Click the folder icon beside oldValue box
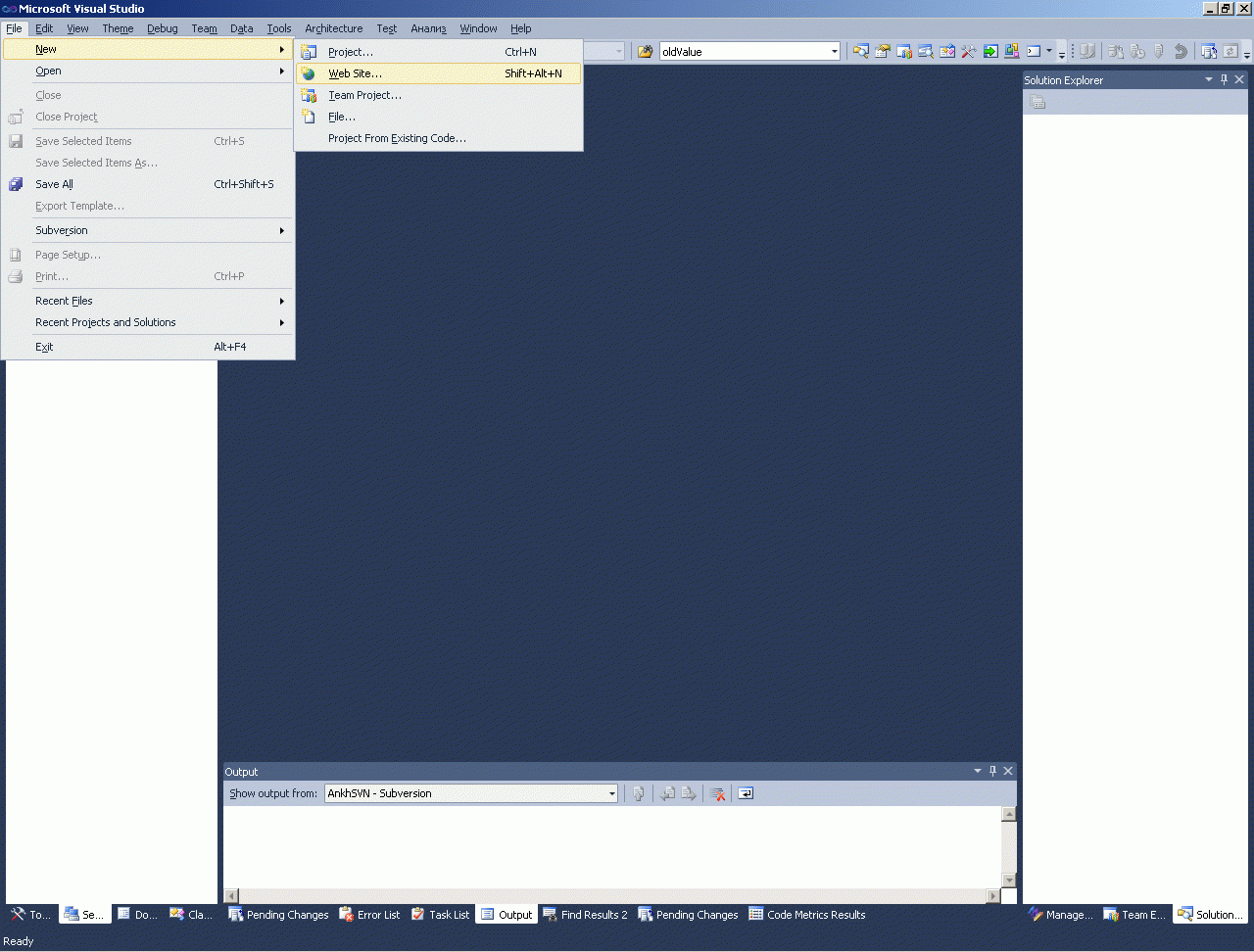The width and height of the screenshot is (1254, 952). tap(645, 52)
